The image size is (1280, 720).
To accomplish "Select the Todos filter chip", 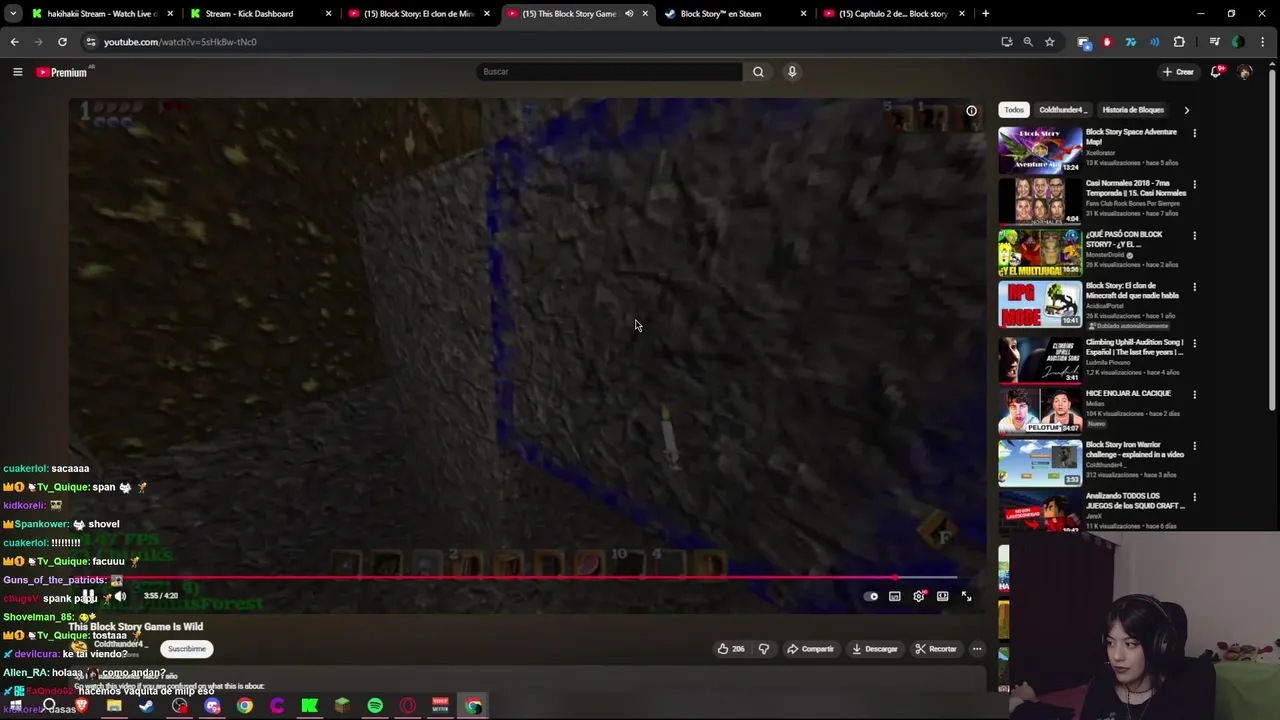I will pos(1014,110).
